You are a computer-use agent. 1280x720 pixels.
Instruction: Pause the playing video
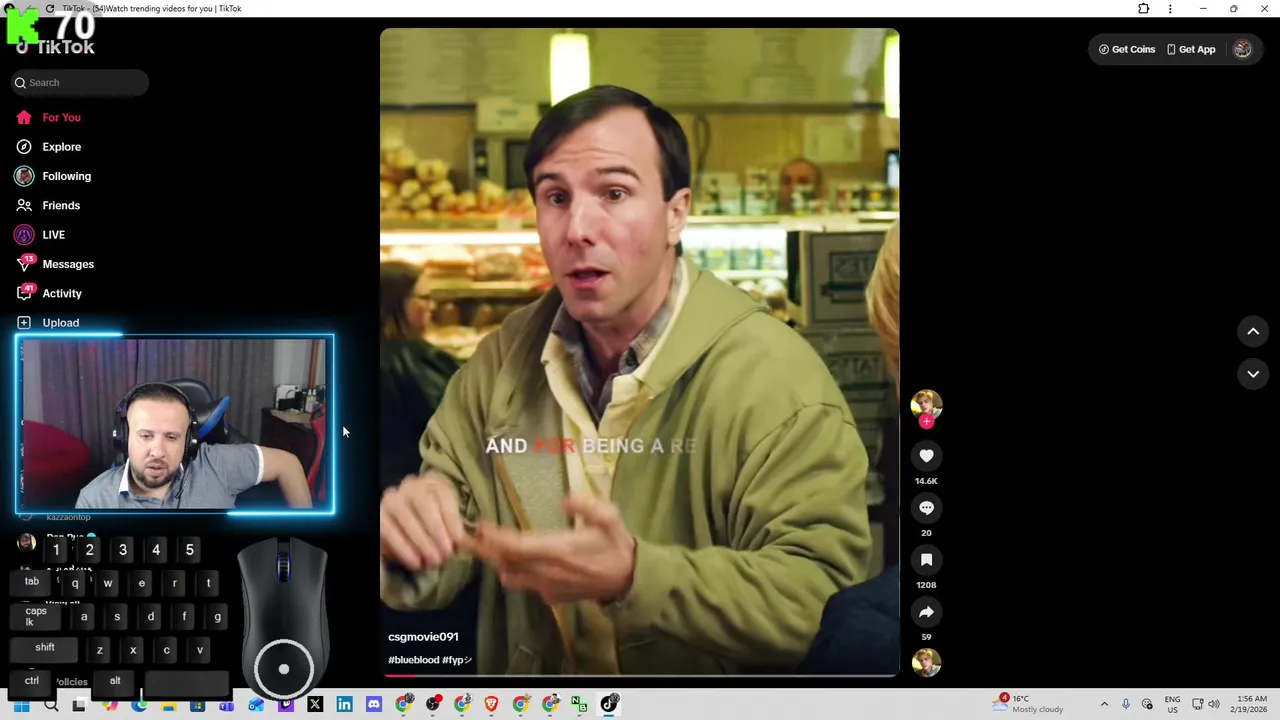[x=639, y=350]
